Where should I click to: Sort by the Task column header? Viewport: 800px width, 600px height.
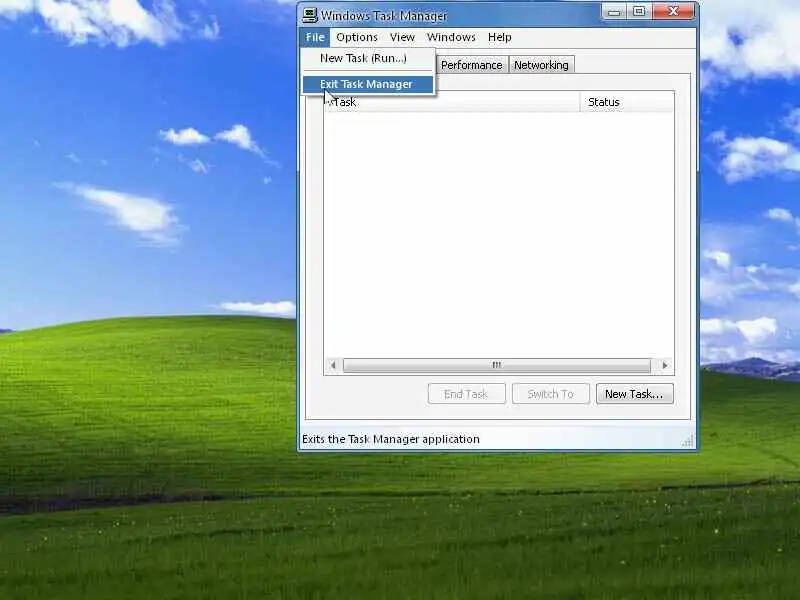(x=452, y=102)
